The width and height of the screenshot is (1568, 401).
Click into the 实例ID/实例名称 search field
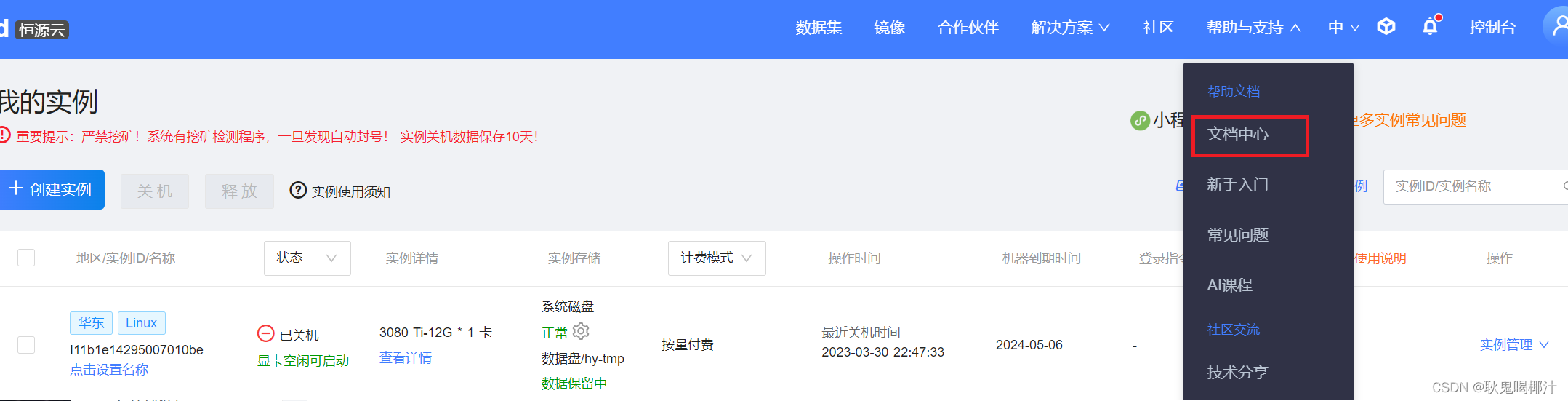click(x=1476, y=186)
